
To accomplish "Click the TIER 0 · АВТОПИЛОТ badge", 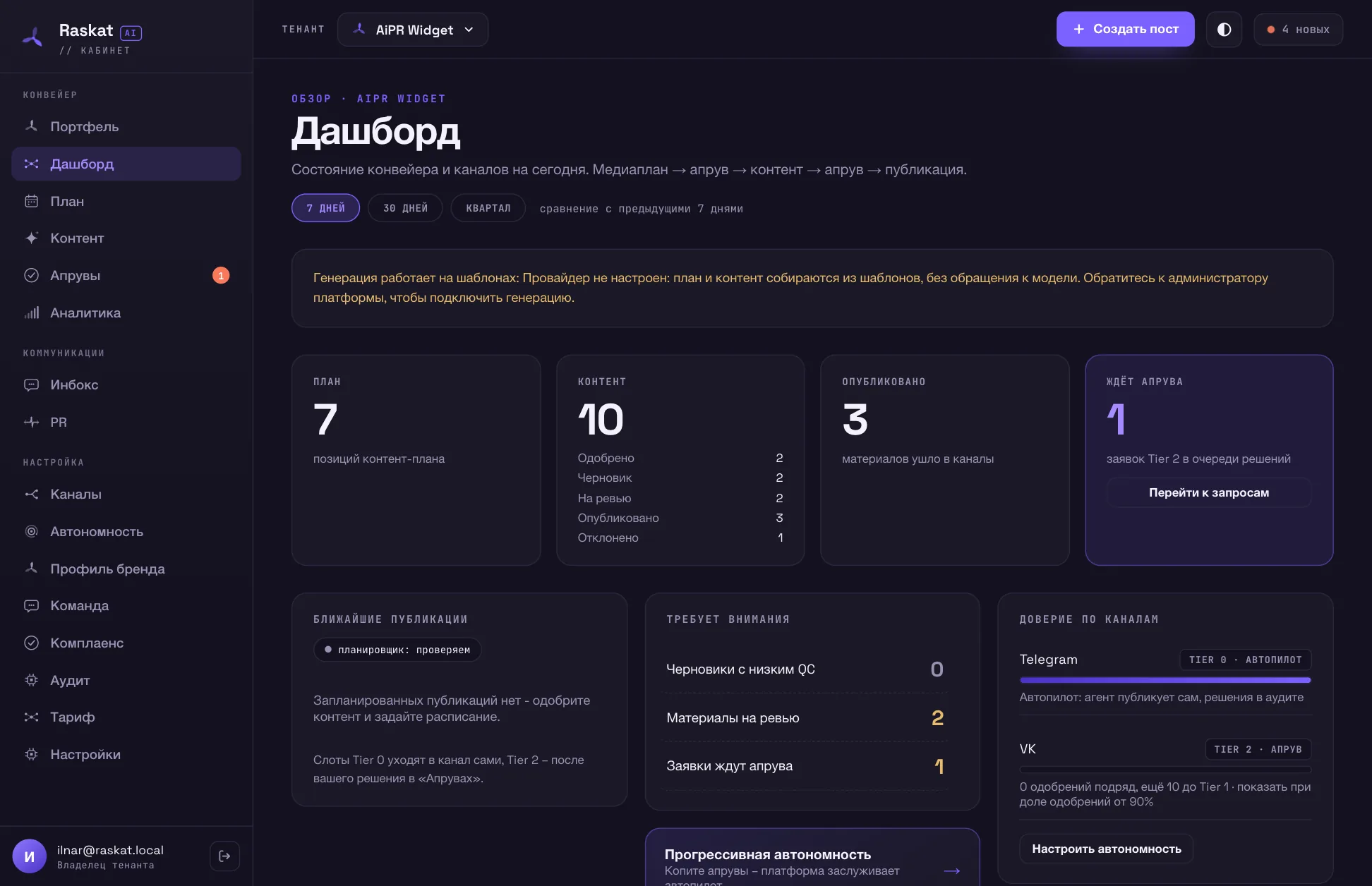I will pyautogui.click(x=1245, y=660).
